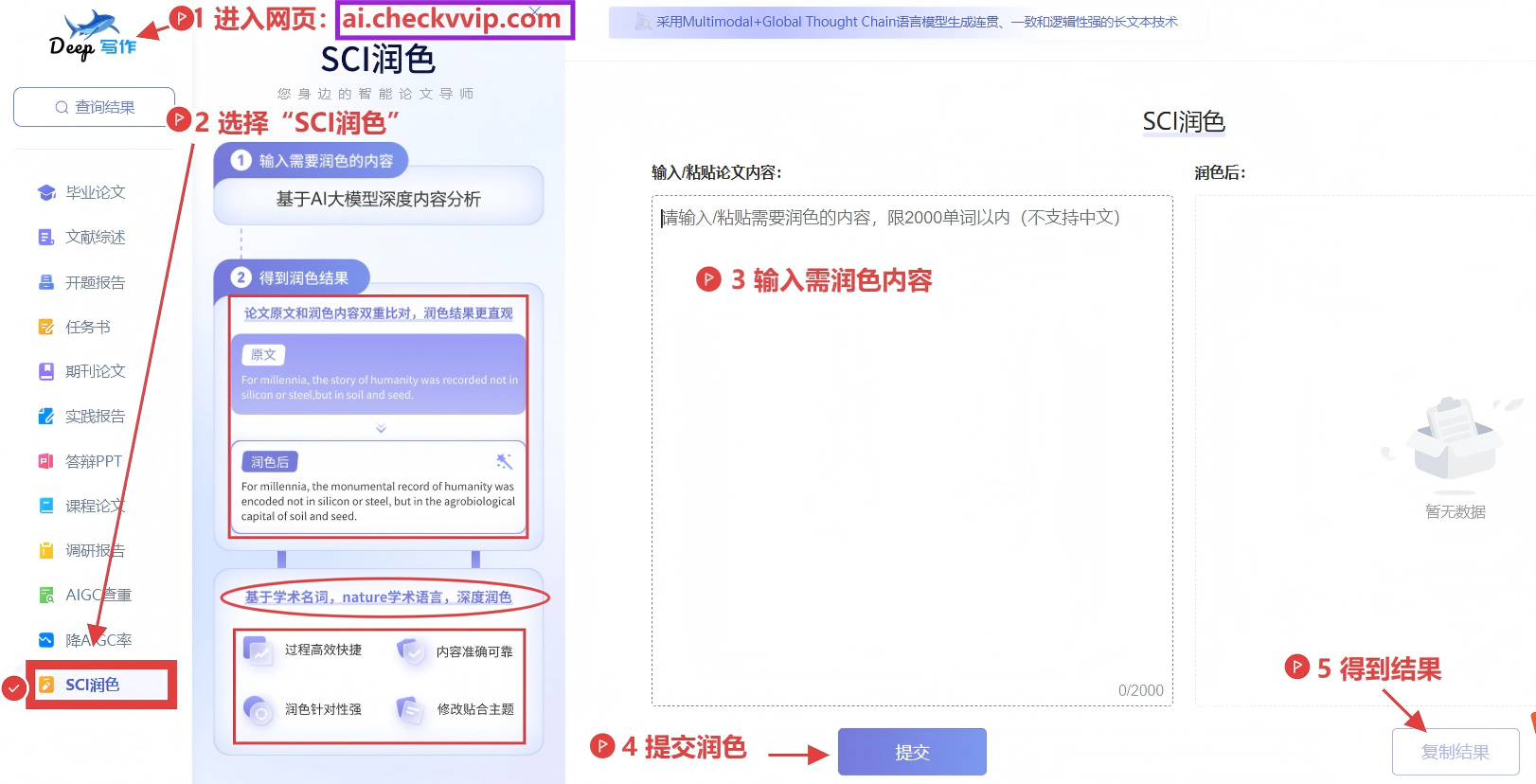The image size is (1536, 784).
Task: Click the 输入/粘贴论文内容 label
Action: click(x=717, y=172)
